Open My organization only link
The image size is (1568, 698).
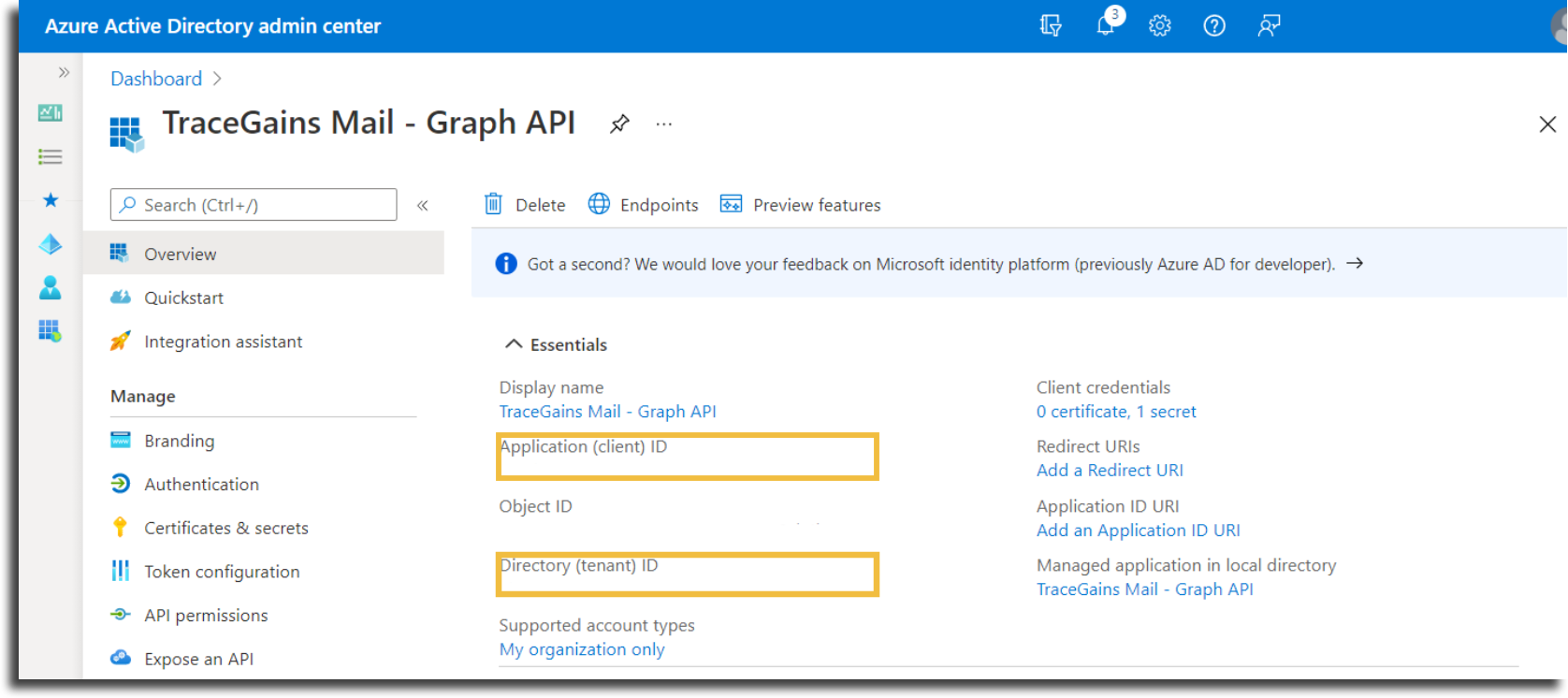(582, 649)
